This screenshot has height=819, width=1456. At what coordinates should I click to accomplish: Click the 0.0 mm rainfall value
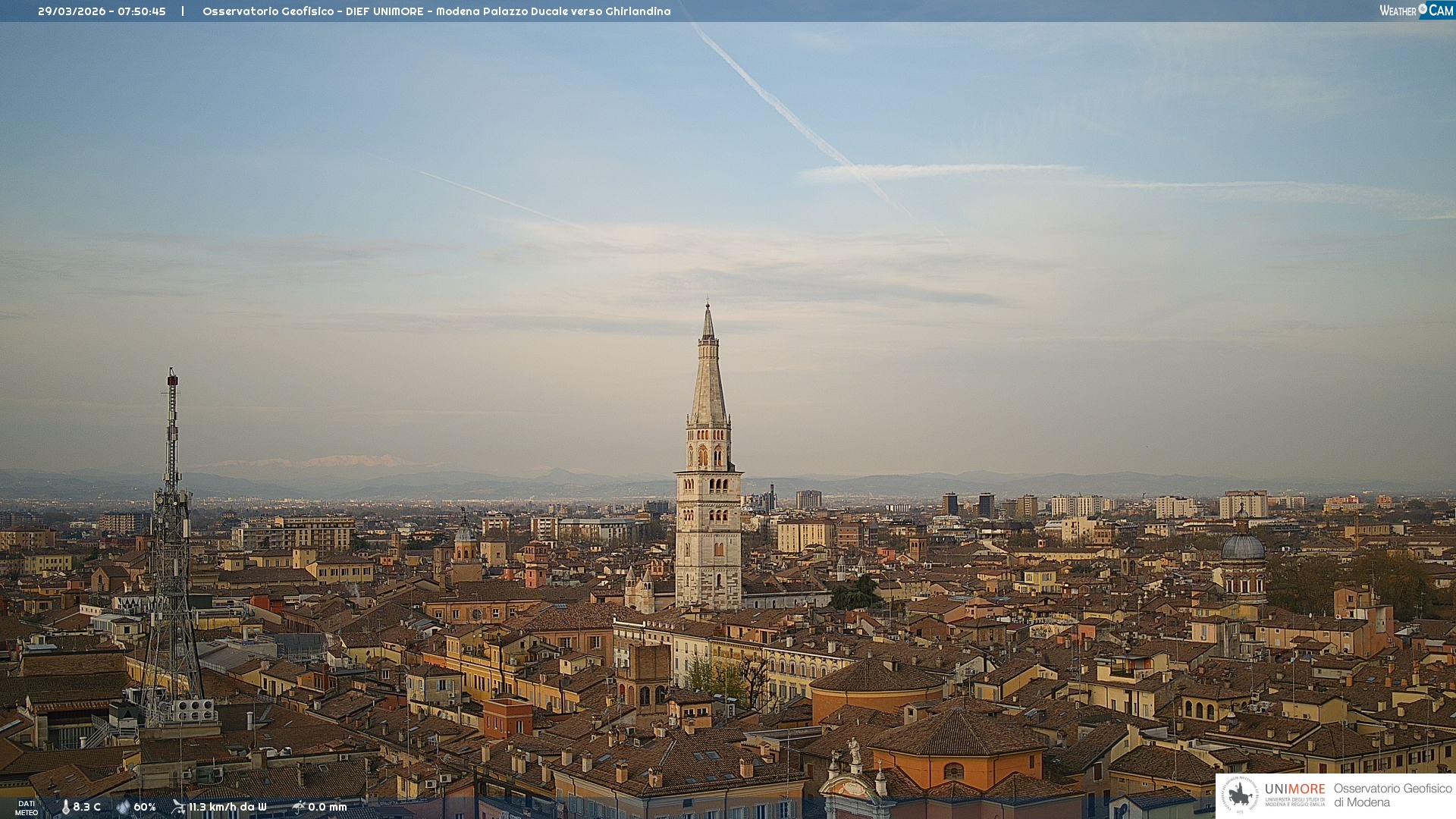pos(328,807)
